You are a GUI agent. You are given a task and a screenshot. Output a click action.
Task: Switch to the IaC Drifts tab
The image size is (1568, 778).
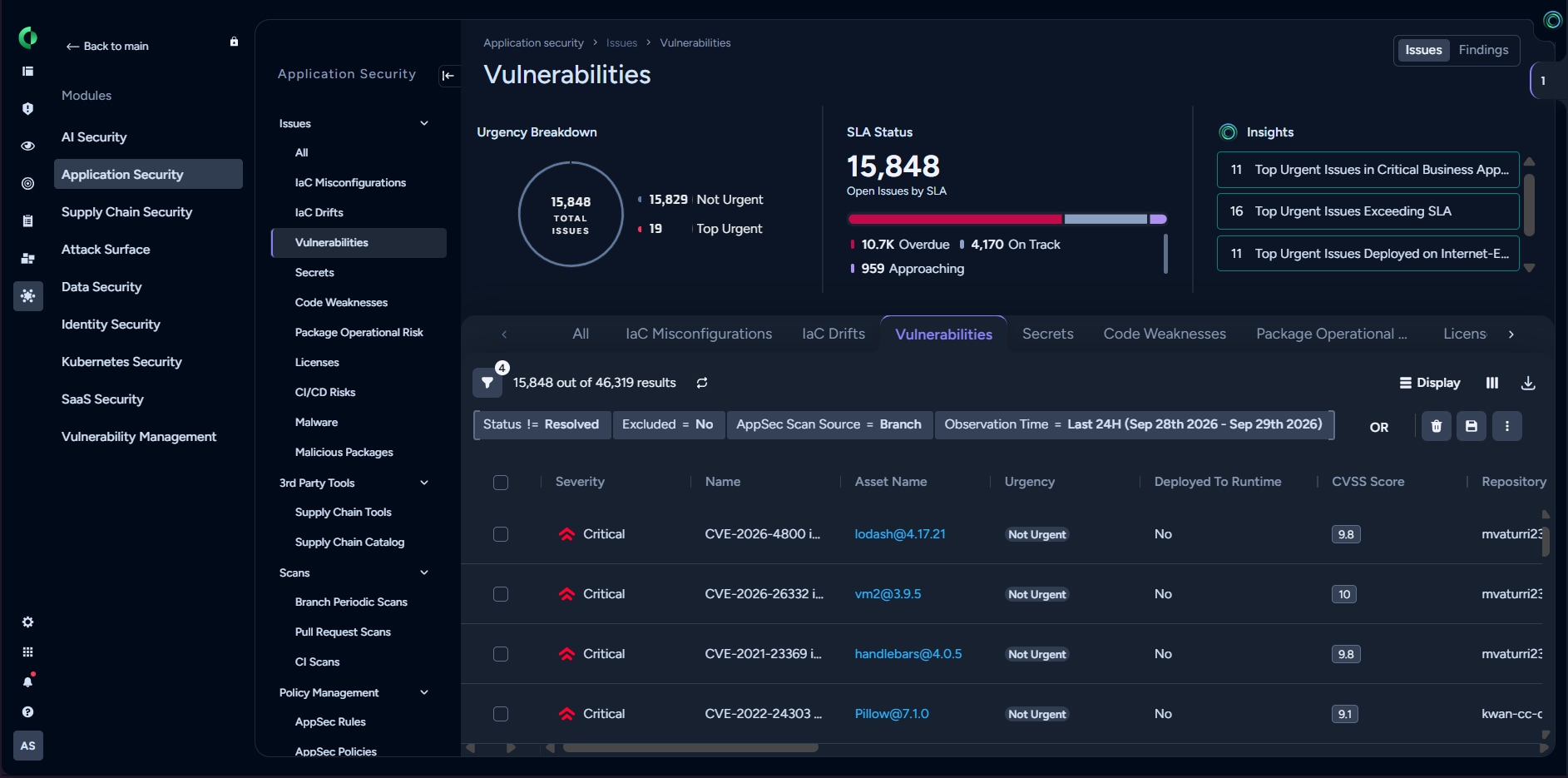833,334
